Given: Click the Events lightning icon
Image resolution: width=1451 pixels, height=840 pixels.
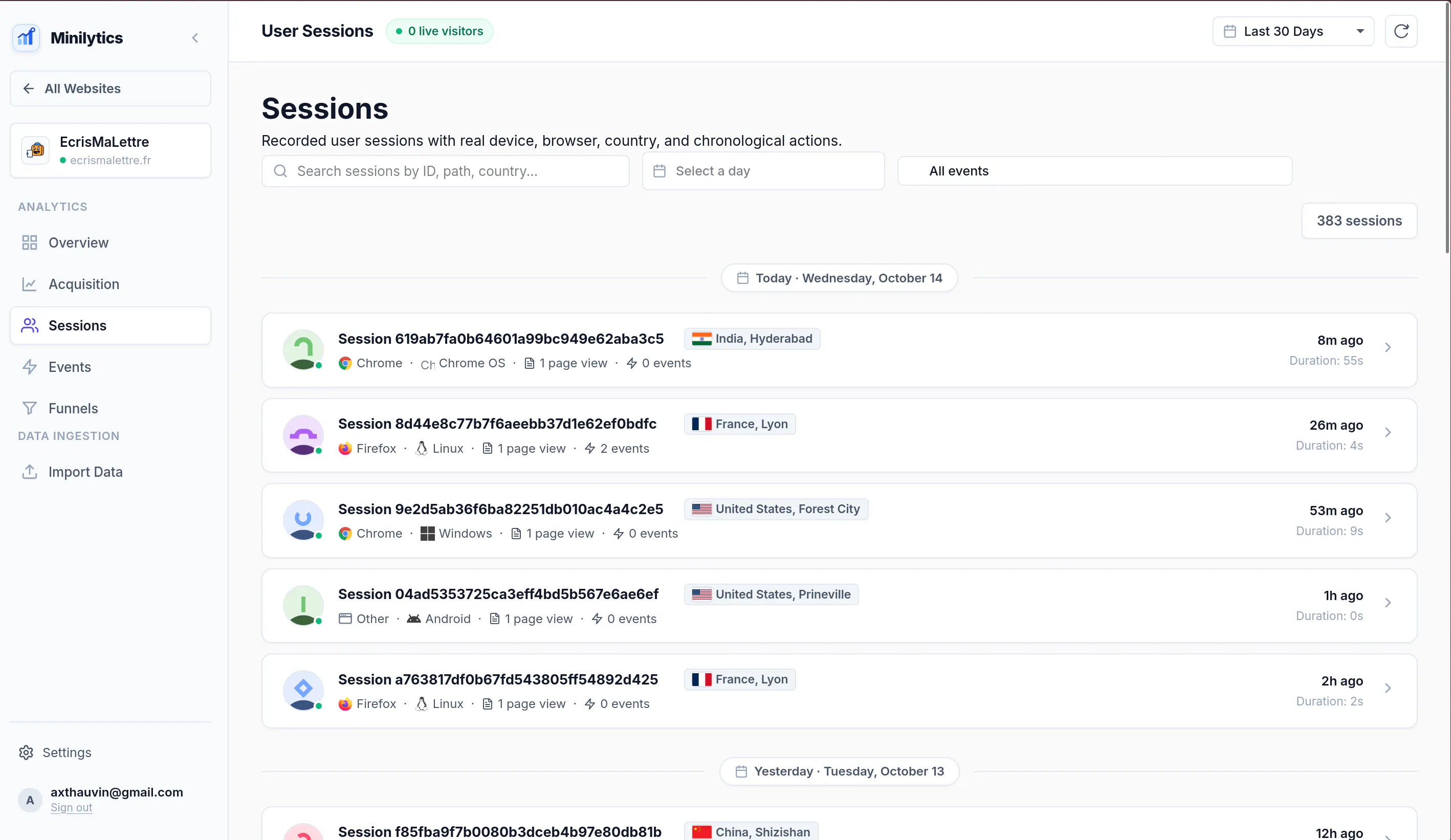Looking at the screenshot, I should coord(29,367).
